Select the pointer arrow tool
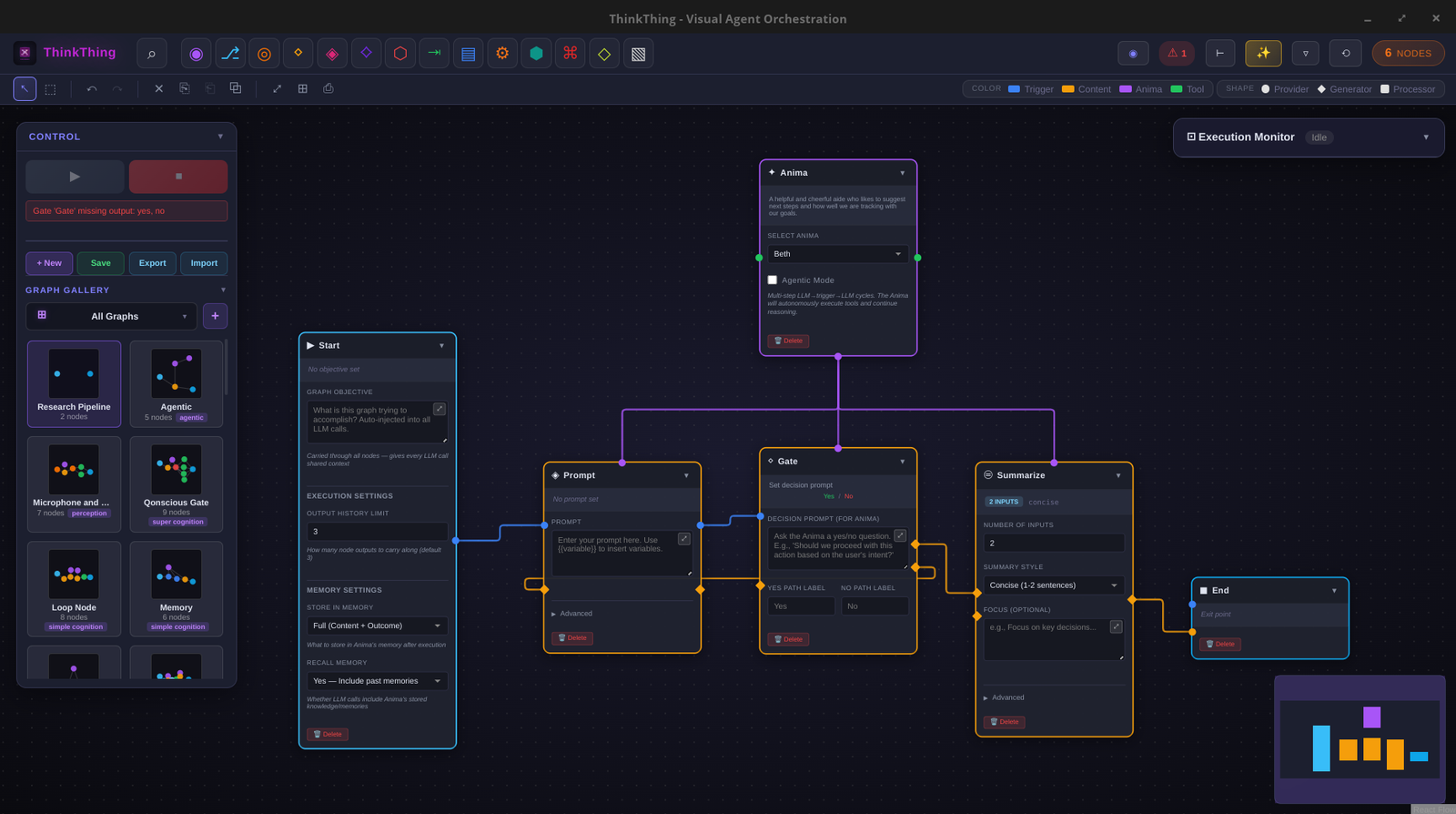 pyautogui.click(x=25, y=88)
